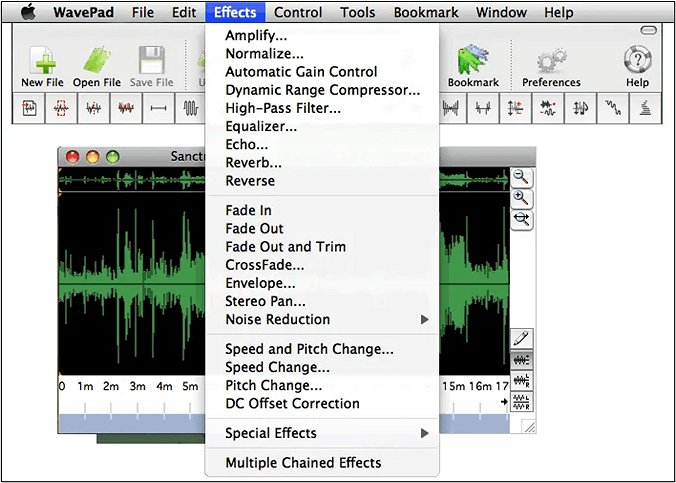Toggle the combined waveform view with plus and minus

click(x=522, y=360)
